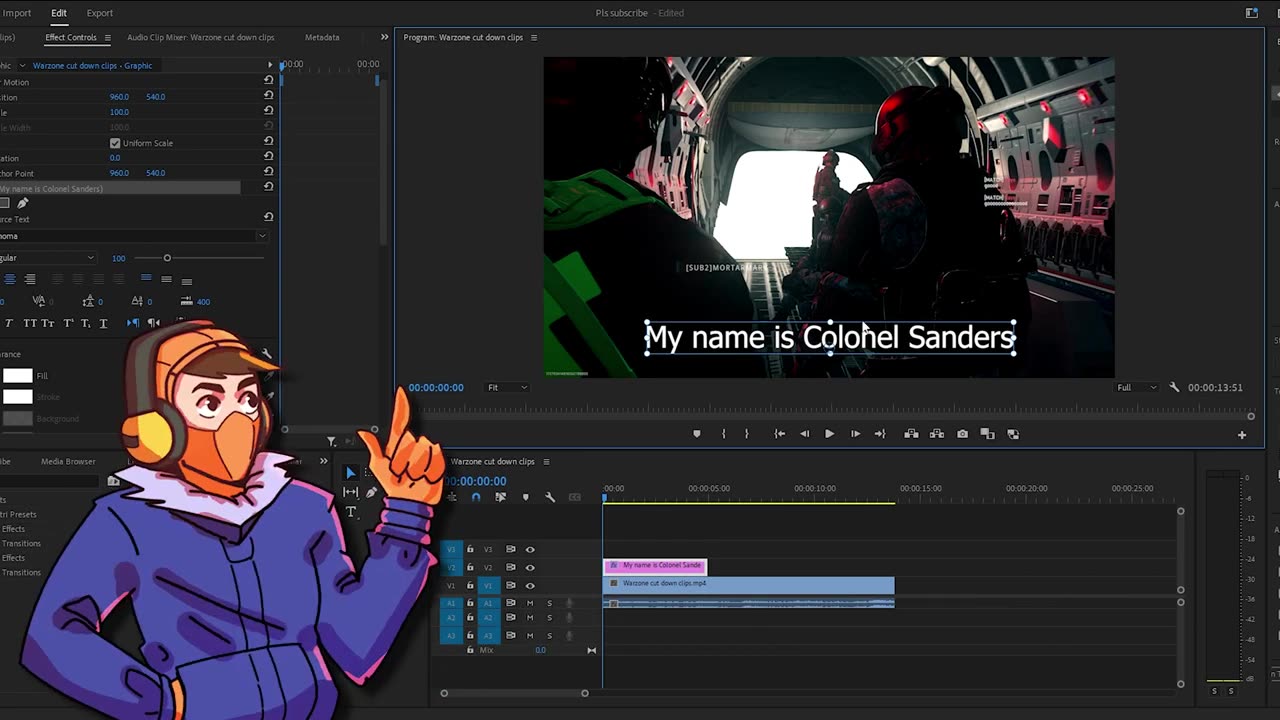Toggle V2 track output eye

point(530,567)
